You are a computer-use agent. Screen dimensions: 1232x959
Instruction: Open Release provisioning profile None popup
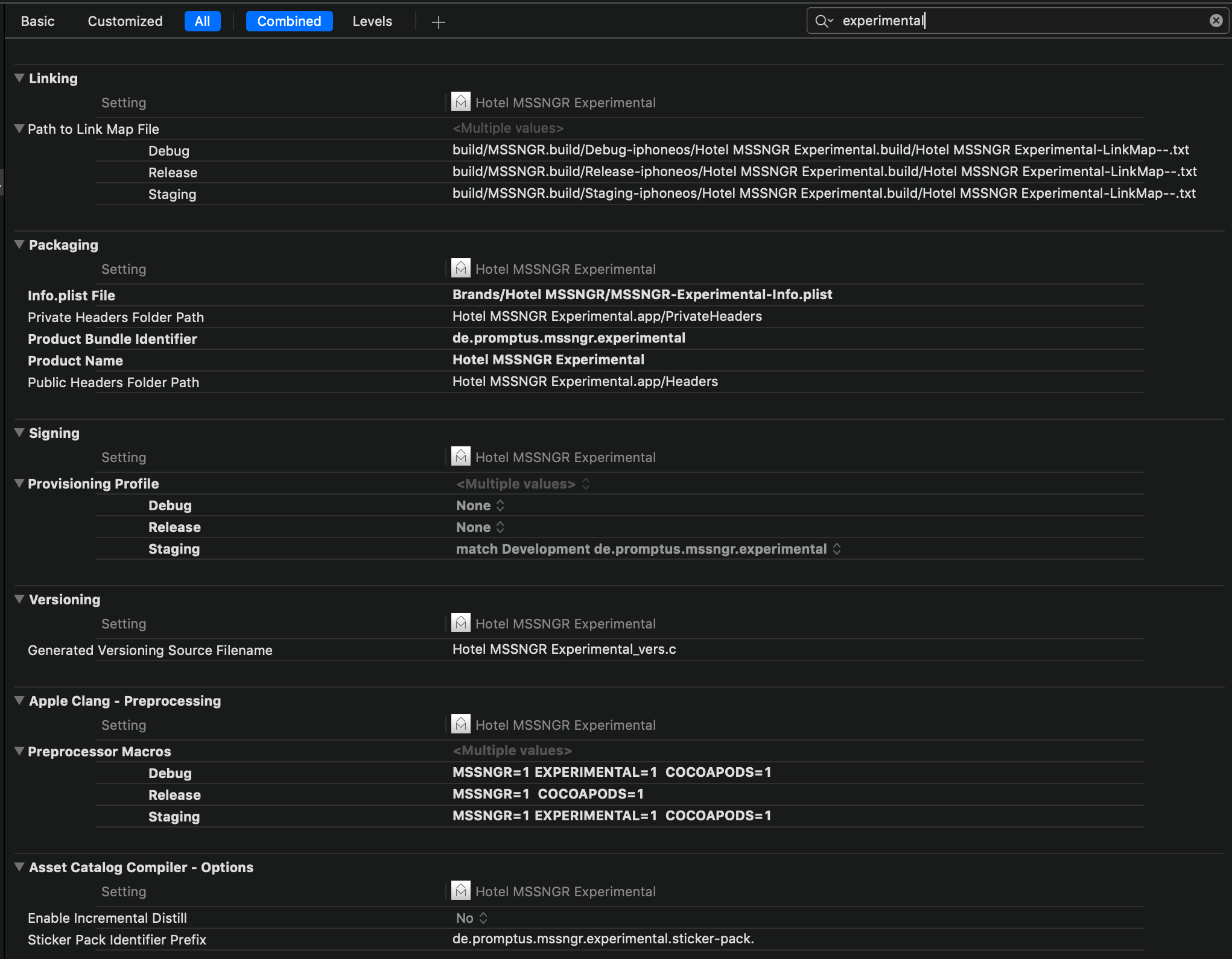pos(480,527)
